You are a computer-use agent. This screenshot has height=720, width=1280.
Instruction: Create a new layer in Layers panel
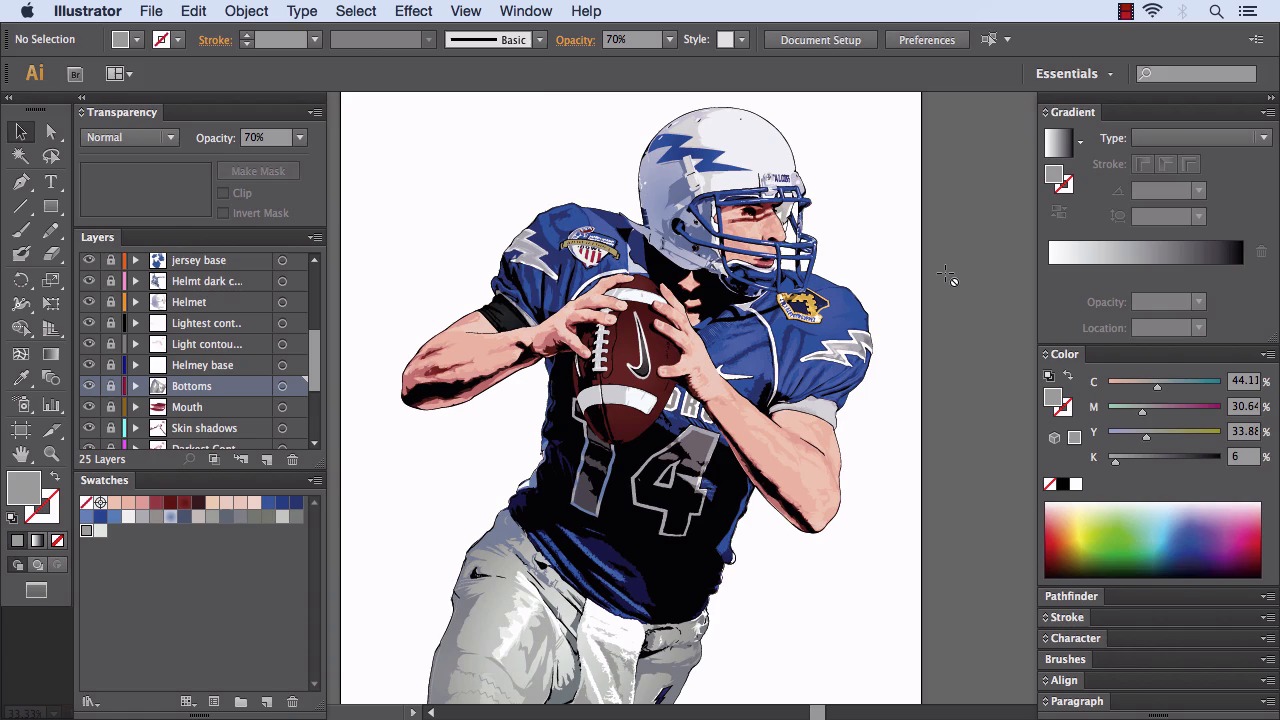tap(267, 460)
